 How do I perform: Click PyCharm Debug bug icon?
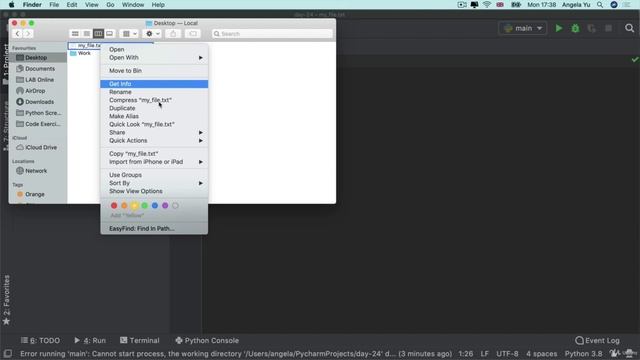[575, 28]
